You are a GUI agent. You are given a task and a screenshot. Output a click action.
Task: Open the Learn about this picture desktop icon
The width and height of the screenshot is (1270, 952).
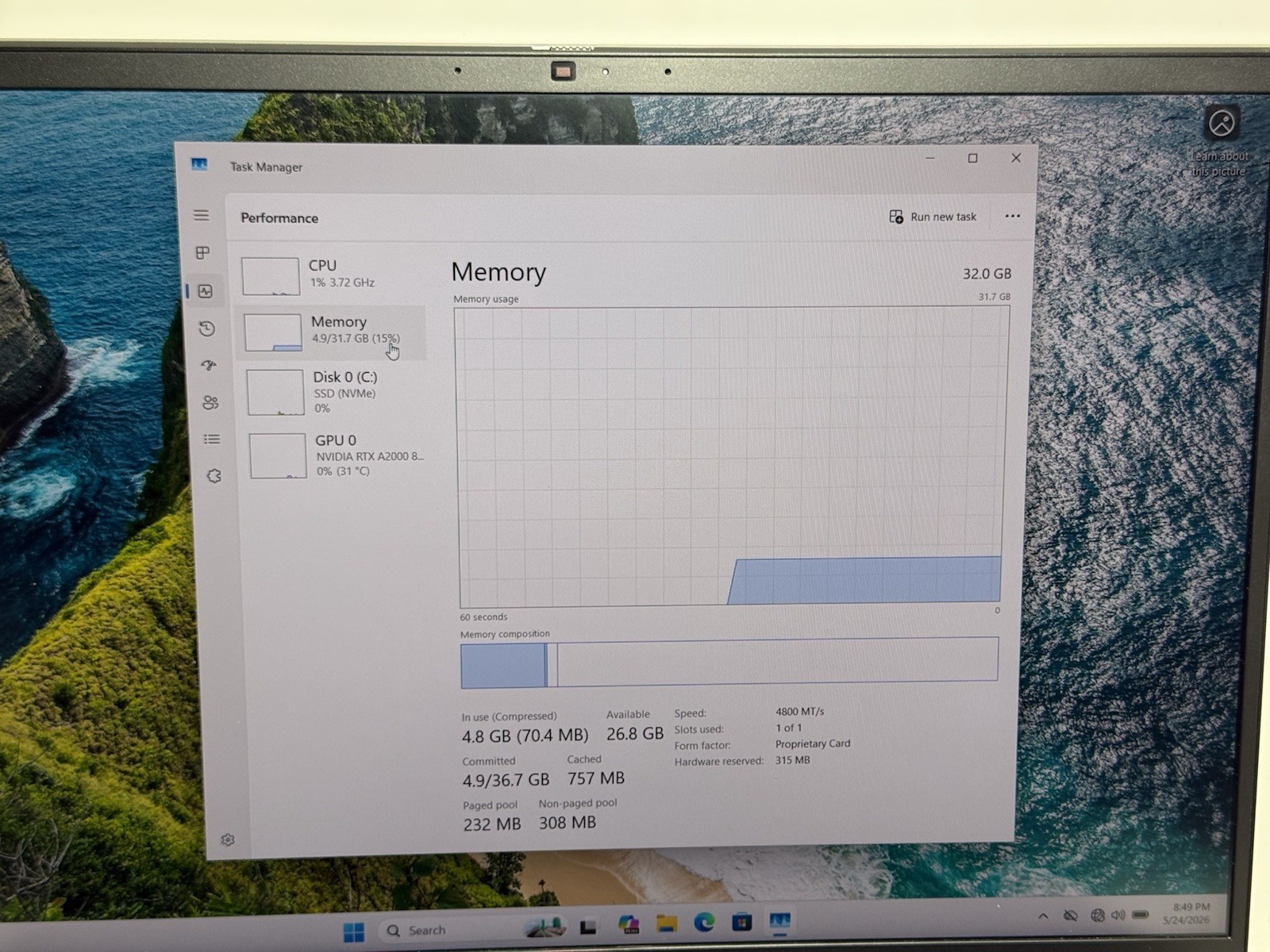click(x=1221, y=140)
